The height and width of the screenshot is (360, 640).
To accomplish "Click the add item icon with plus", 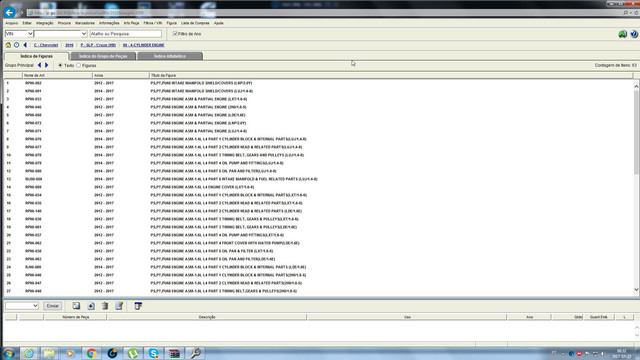I will coord(91,306).
